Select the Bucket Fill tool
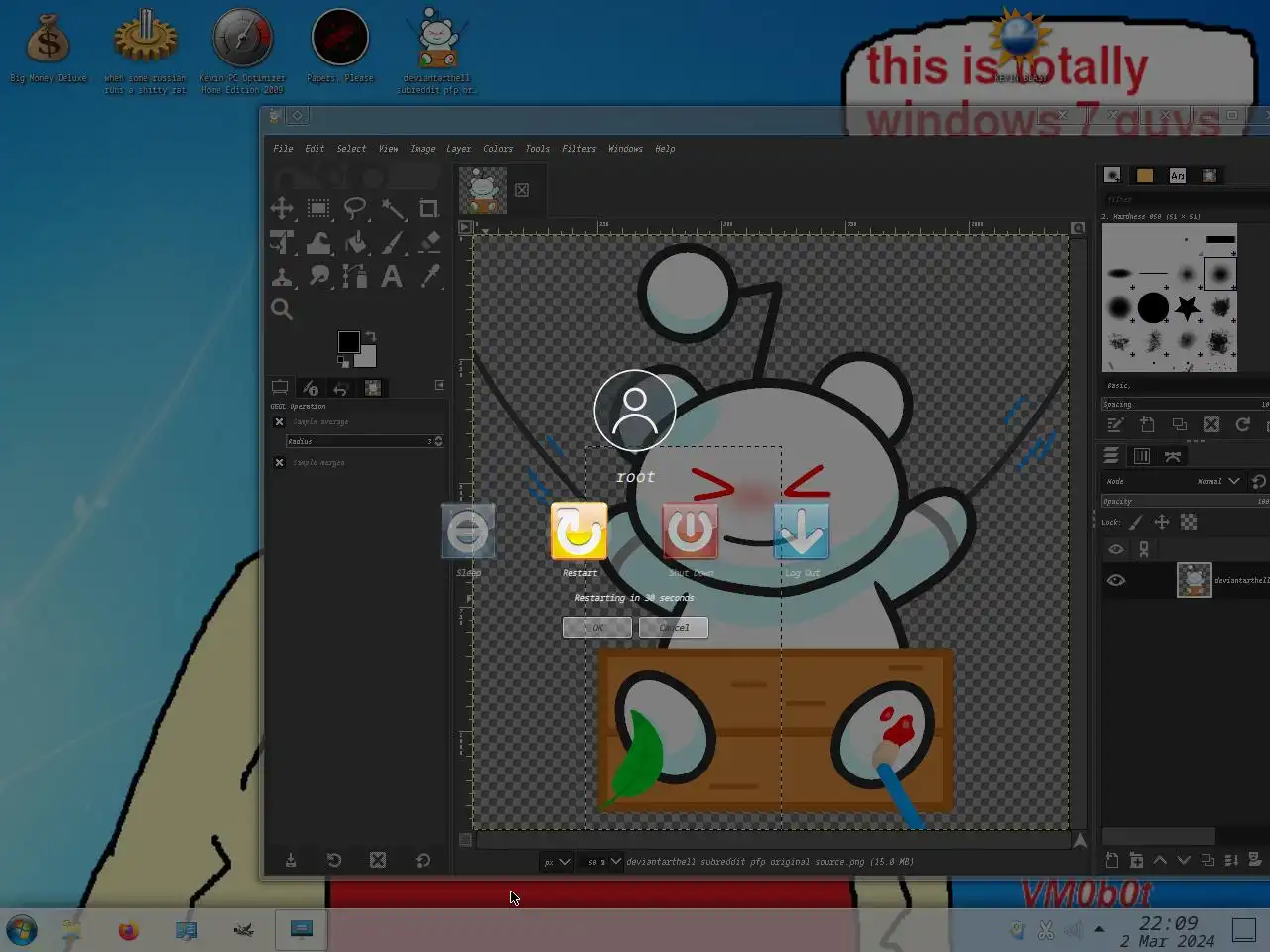This screenshot has height=952, width=1270. coord(355,243)
